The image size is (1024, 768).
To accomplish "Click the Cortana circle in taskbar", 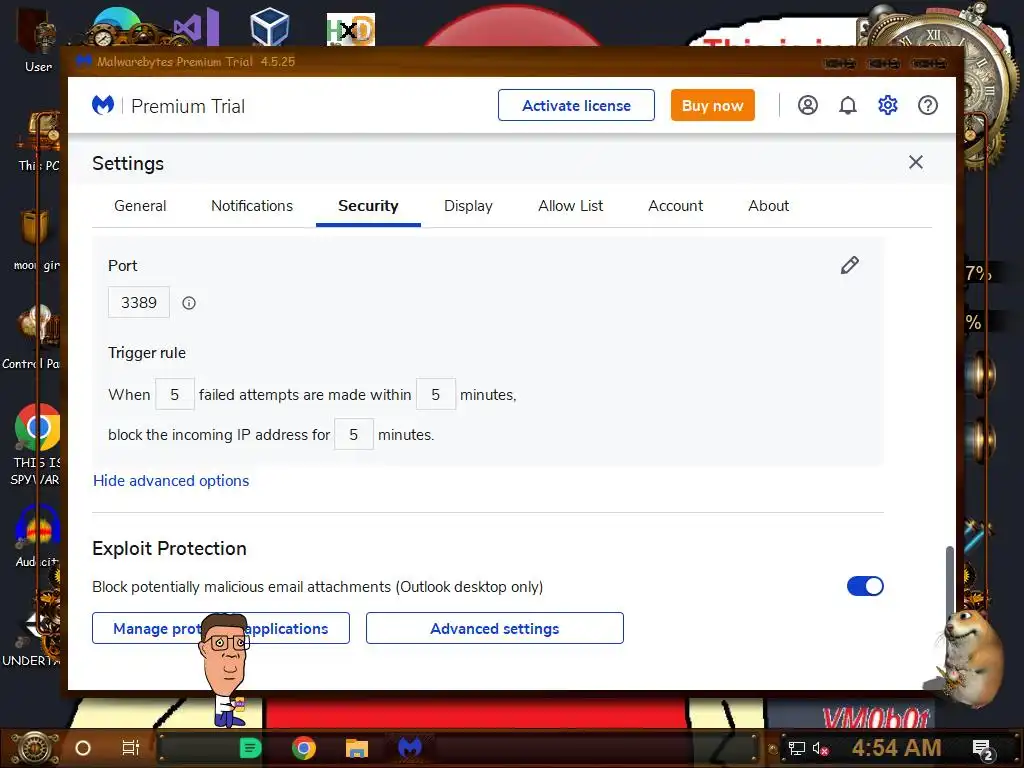I will click(83, 748).
